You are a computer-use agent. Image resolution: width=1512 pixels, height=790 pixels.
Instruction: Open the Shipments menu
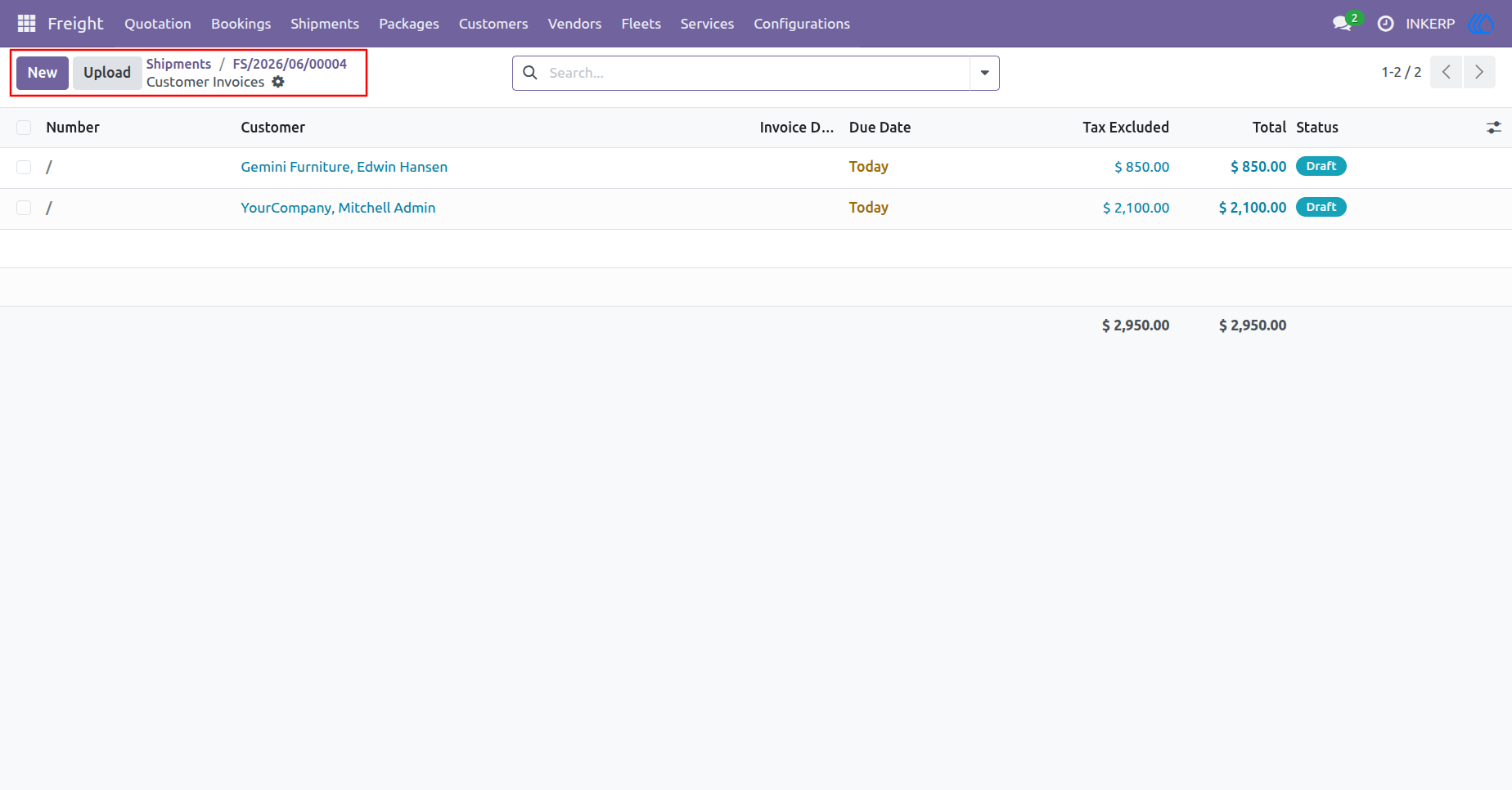point(325,24)
